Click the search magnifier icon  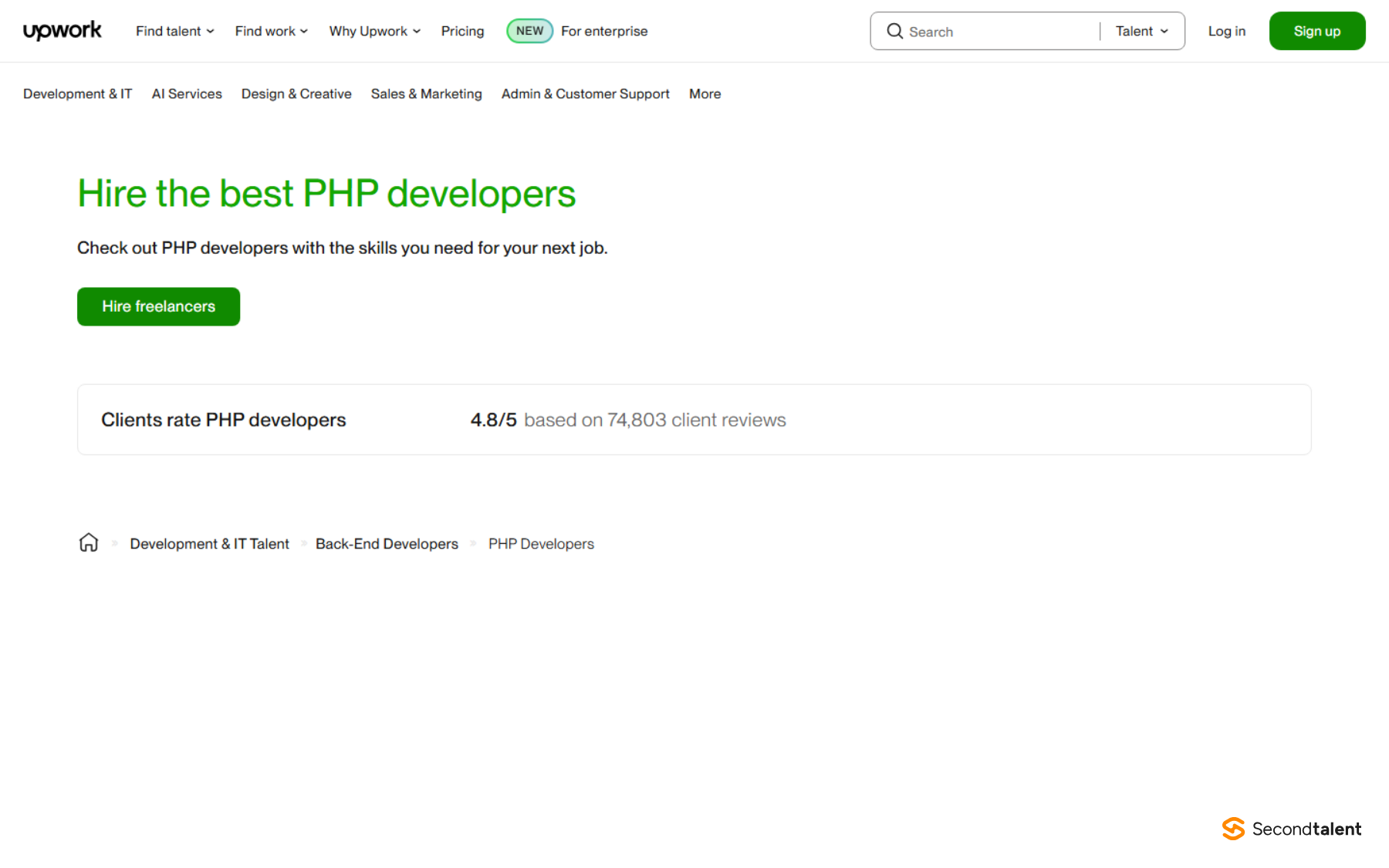(x=894, y=31)
